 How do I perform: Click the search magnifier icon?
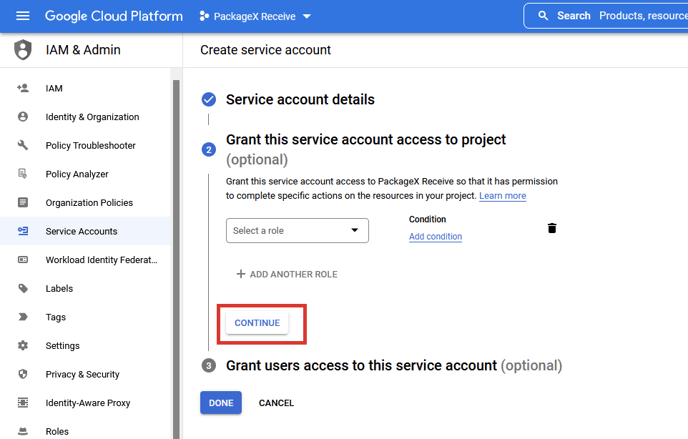543,16
